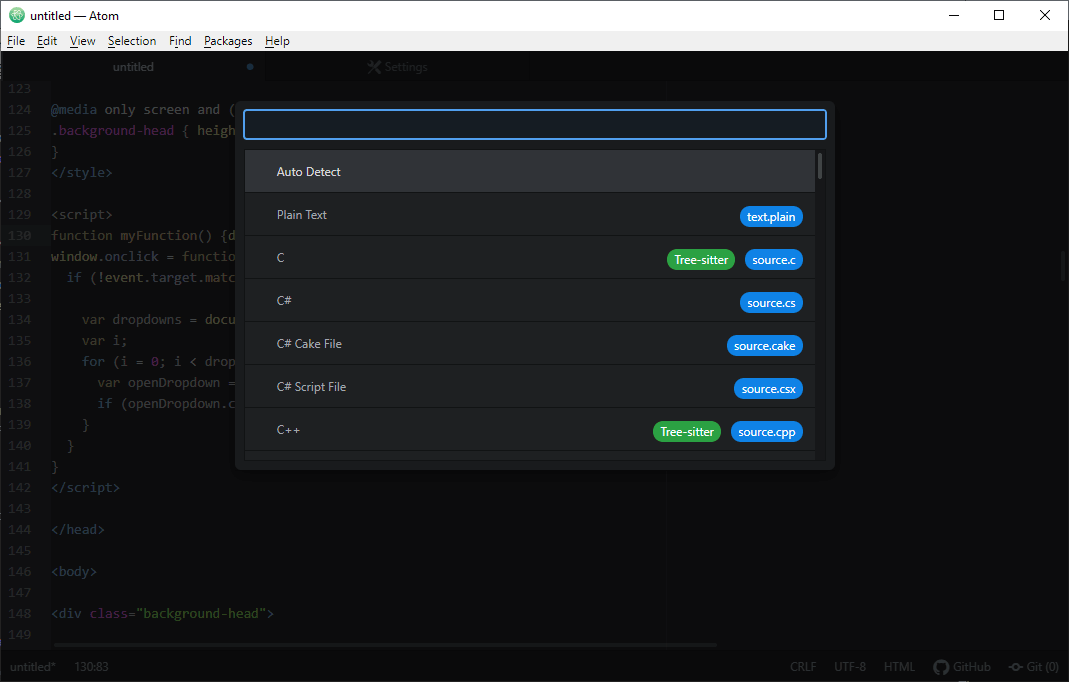Close the Atom window
This screenshot has height=682, width=1069.
[1044, 15]
